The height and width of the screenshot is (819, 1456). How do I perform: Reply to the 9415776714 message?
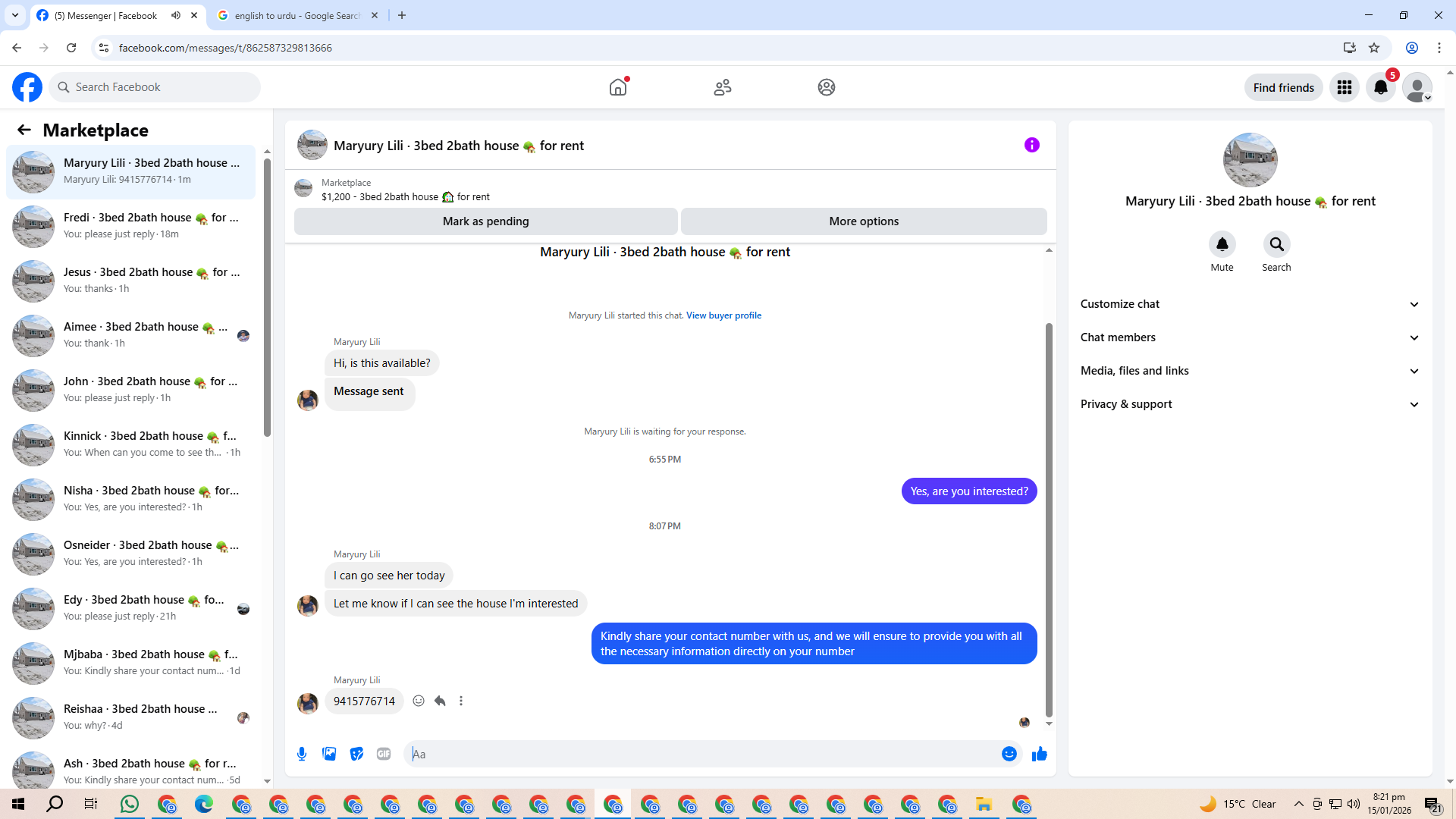tap(440, 701)
